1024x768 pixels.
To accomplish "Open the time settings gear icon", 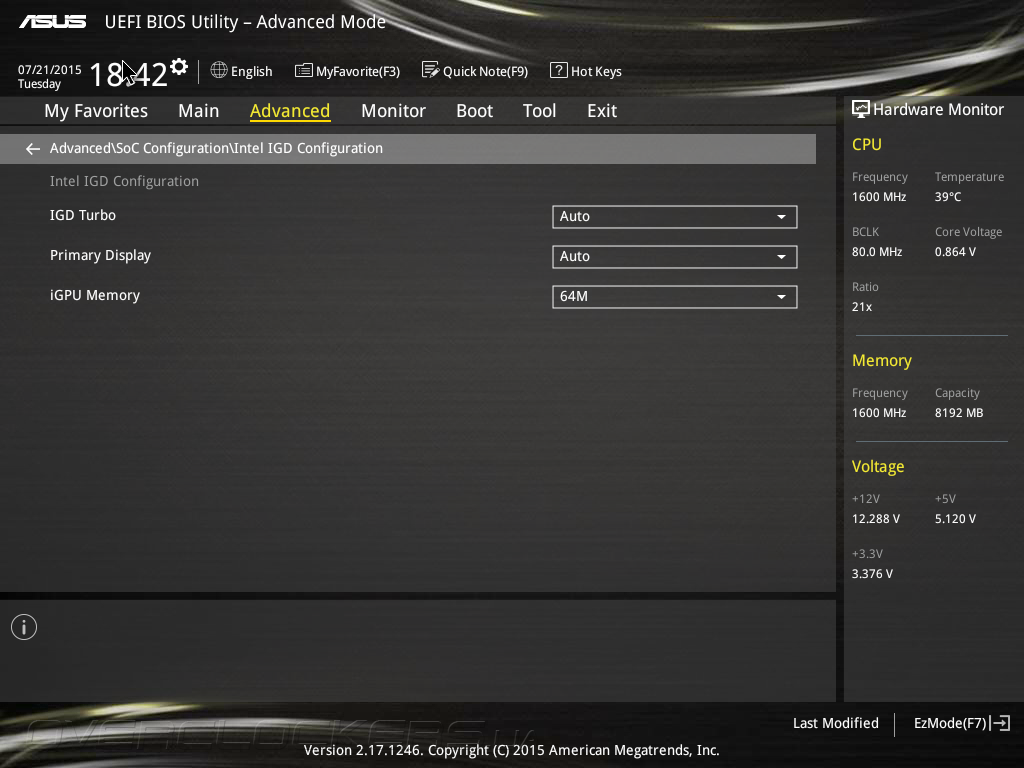I will (178, 67).
